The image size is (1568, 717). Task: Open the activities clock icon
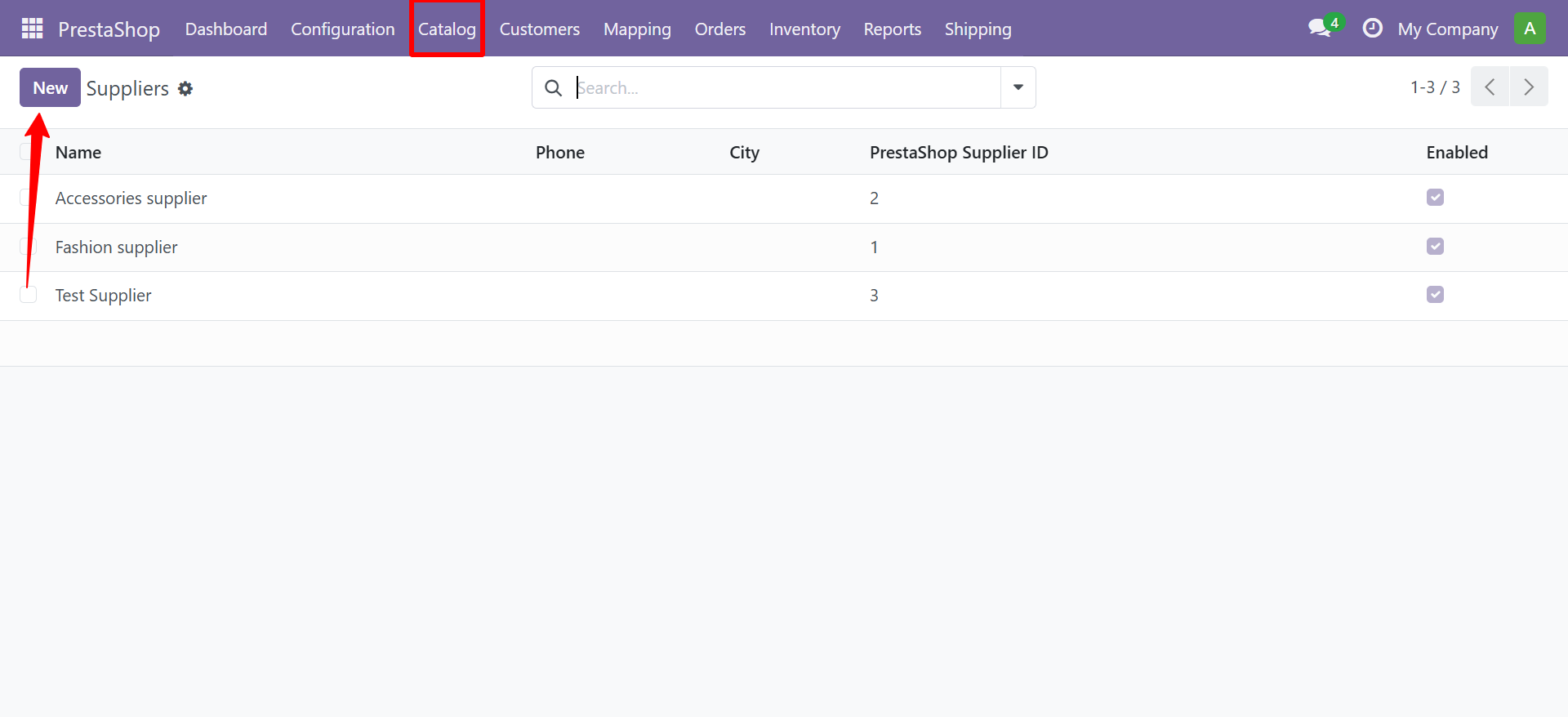click(1372, 29)
